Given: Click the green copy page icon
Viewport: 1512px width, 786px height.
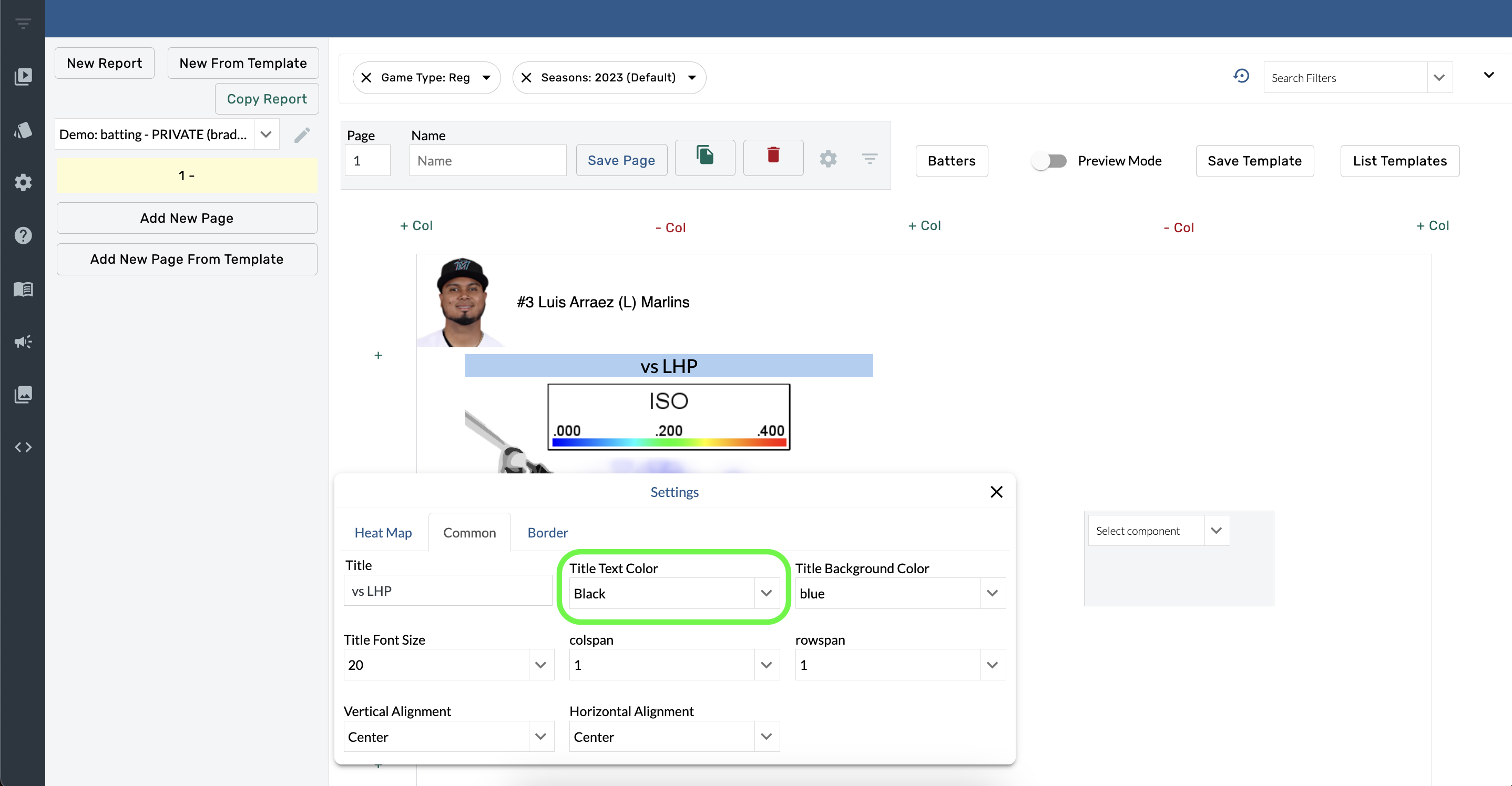Looking at the screenshot, I should (704, 157).
